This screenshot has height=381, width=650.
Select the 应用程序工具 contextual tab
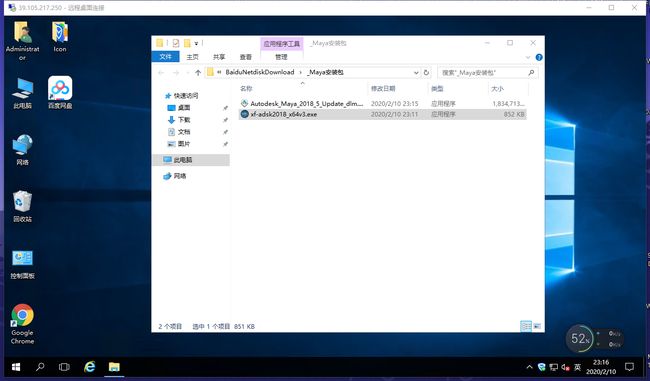click(281, 44)
